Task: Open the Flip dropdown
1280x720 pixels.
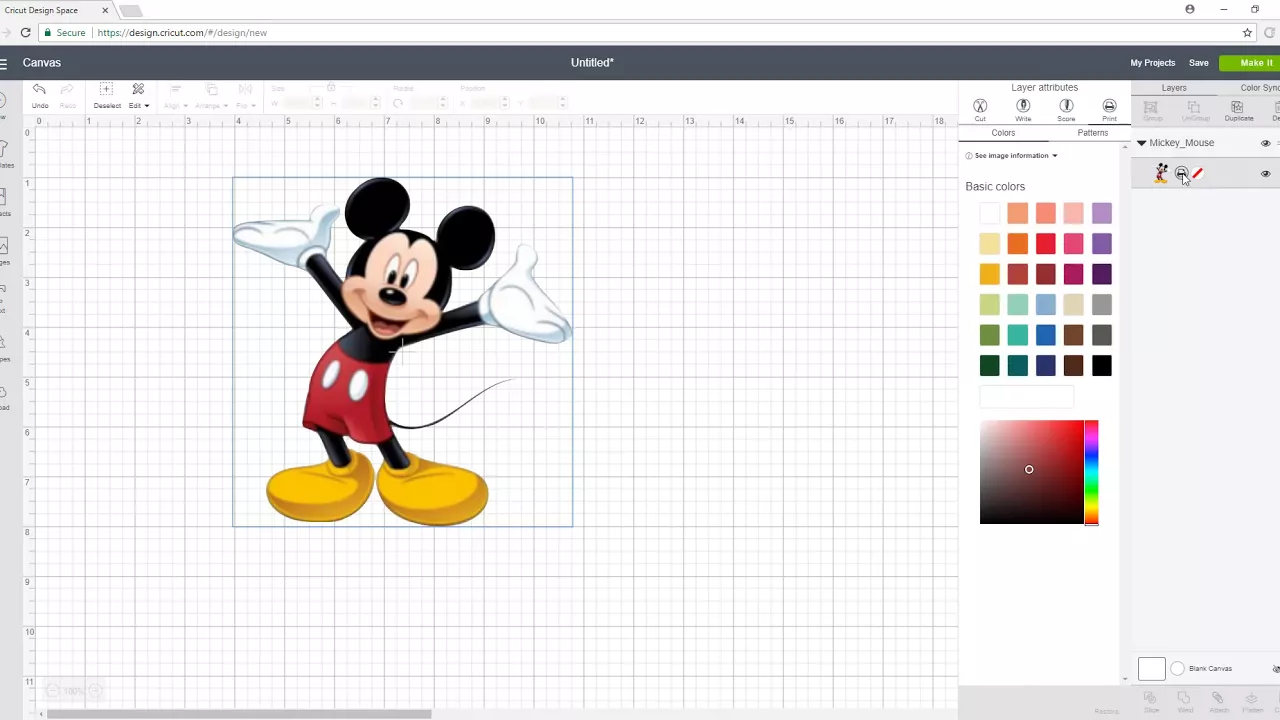Action: 246,95
